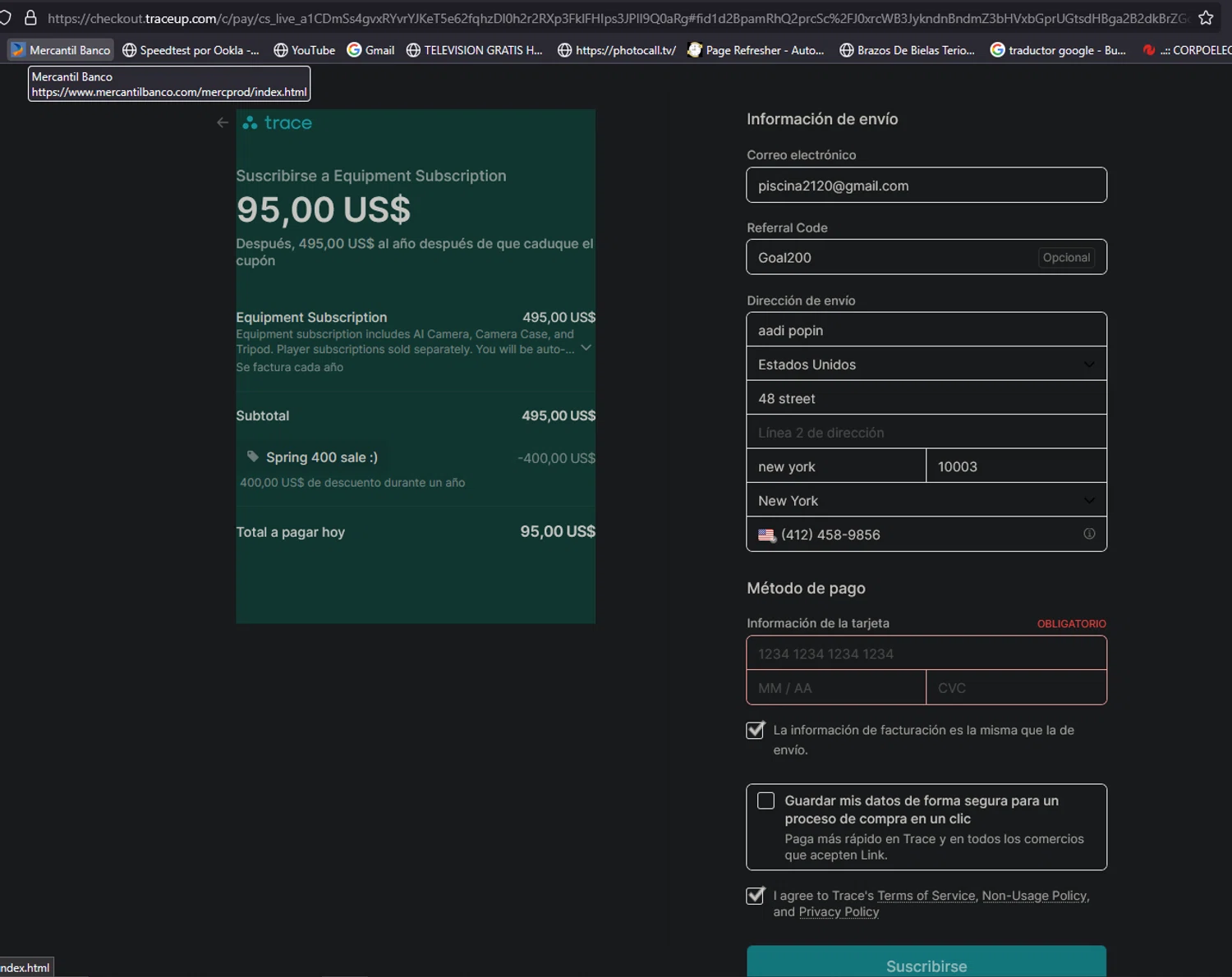Click the zip code field 10003

[1017, 466]
